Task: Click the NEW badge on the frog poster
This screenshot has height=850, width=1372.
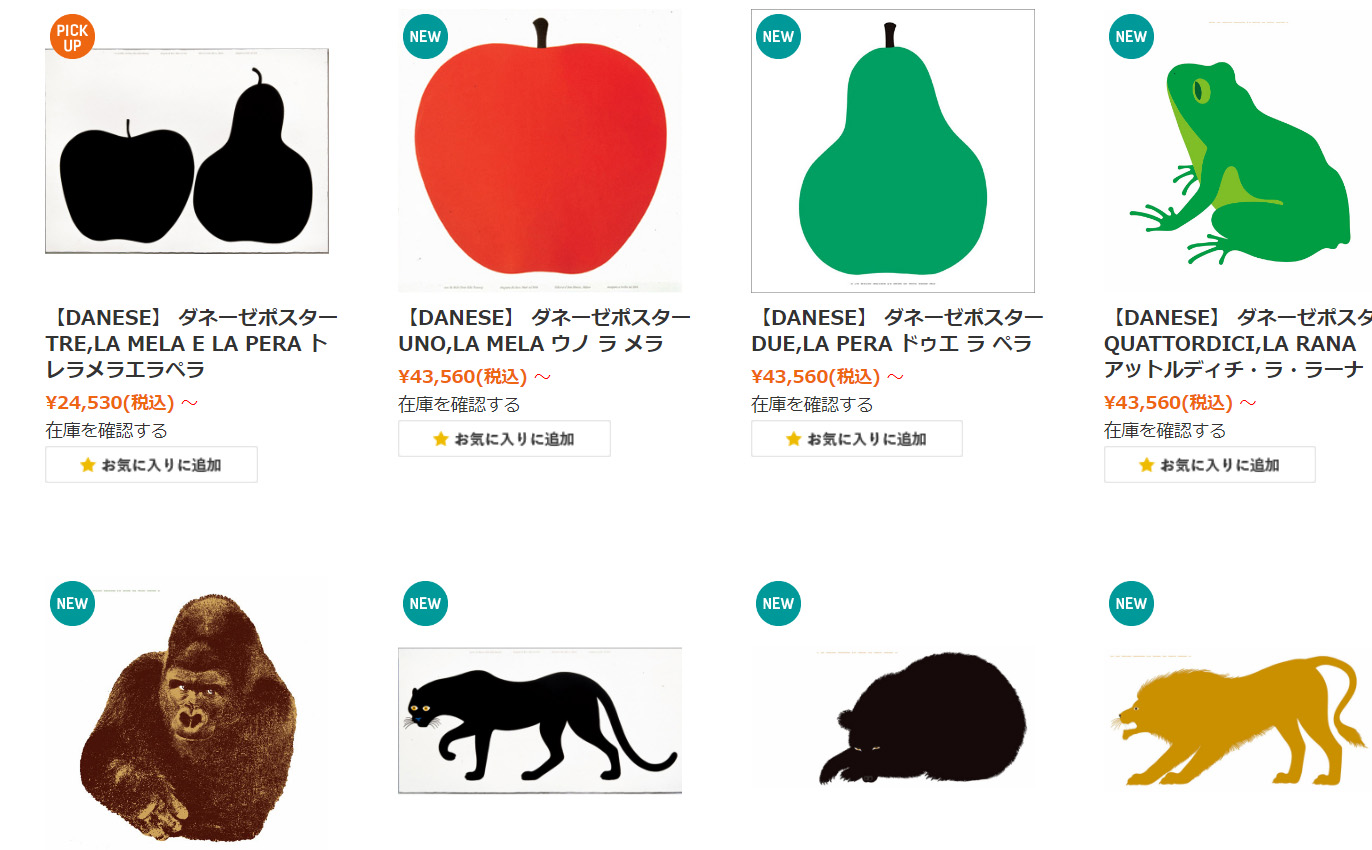Action: coord(1131,37)
